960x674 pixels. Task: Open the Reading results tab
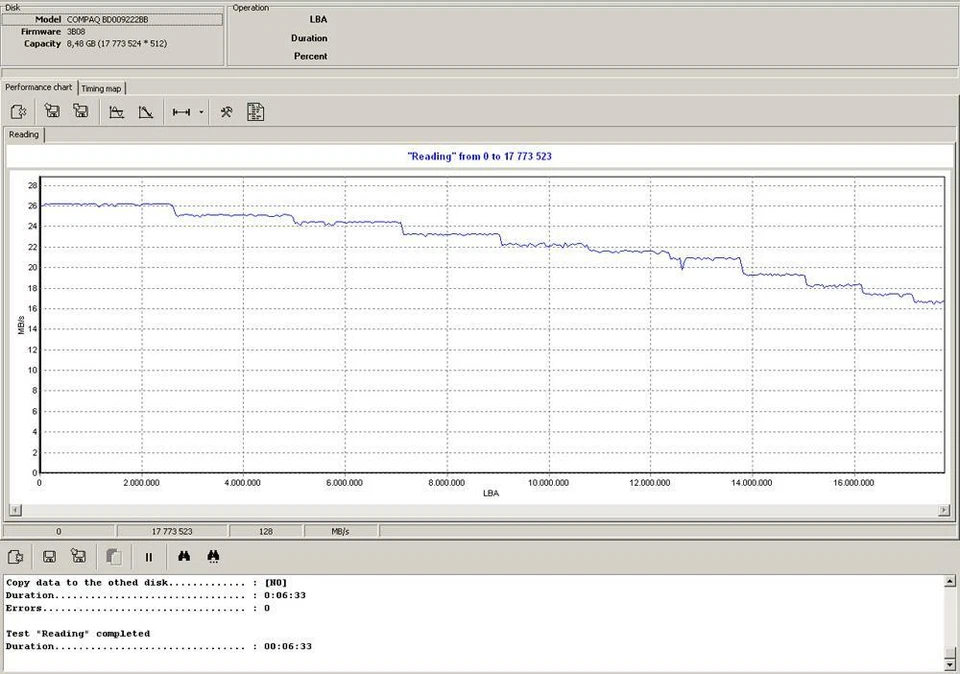click(22, 134)
